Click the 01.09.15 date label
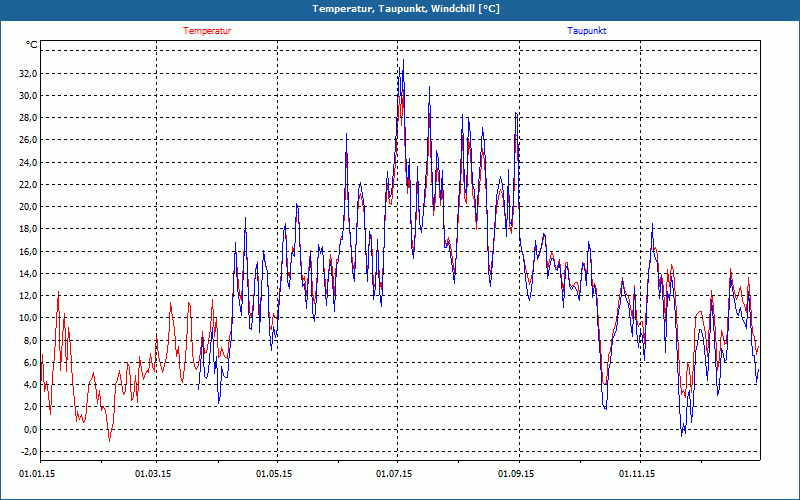The image size is (800, 500). (516, 474)
